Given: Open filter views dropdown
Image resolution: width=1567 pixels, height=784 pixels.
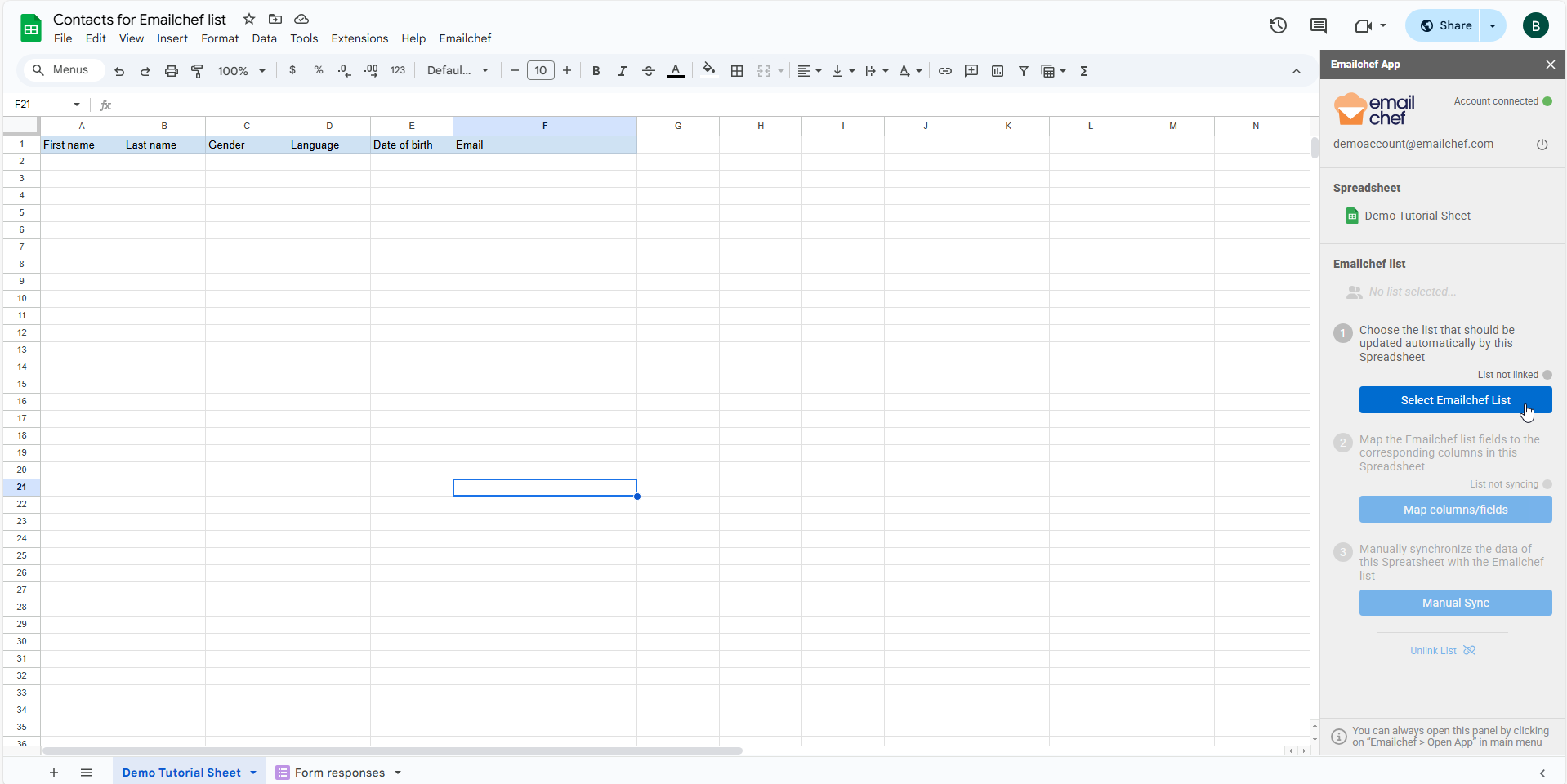Looking at the screenshot, I should [1053, 71].
